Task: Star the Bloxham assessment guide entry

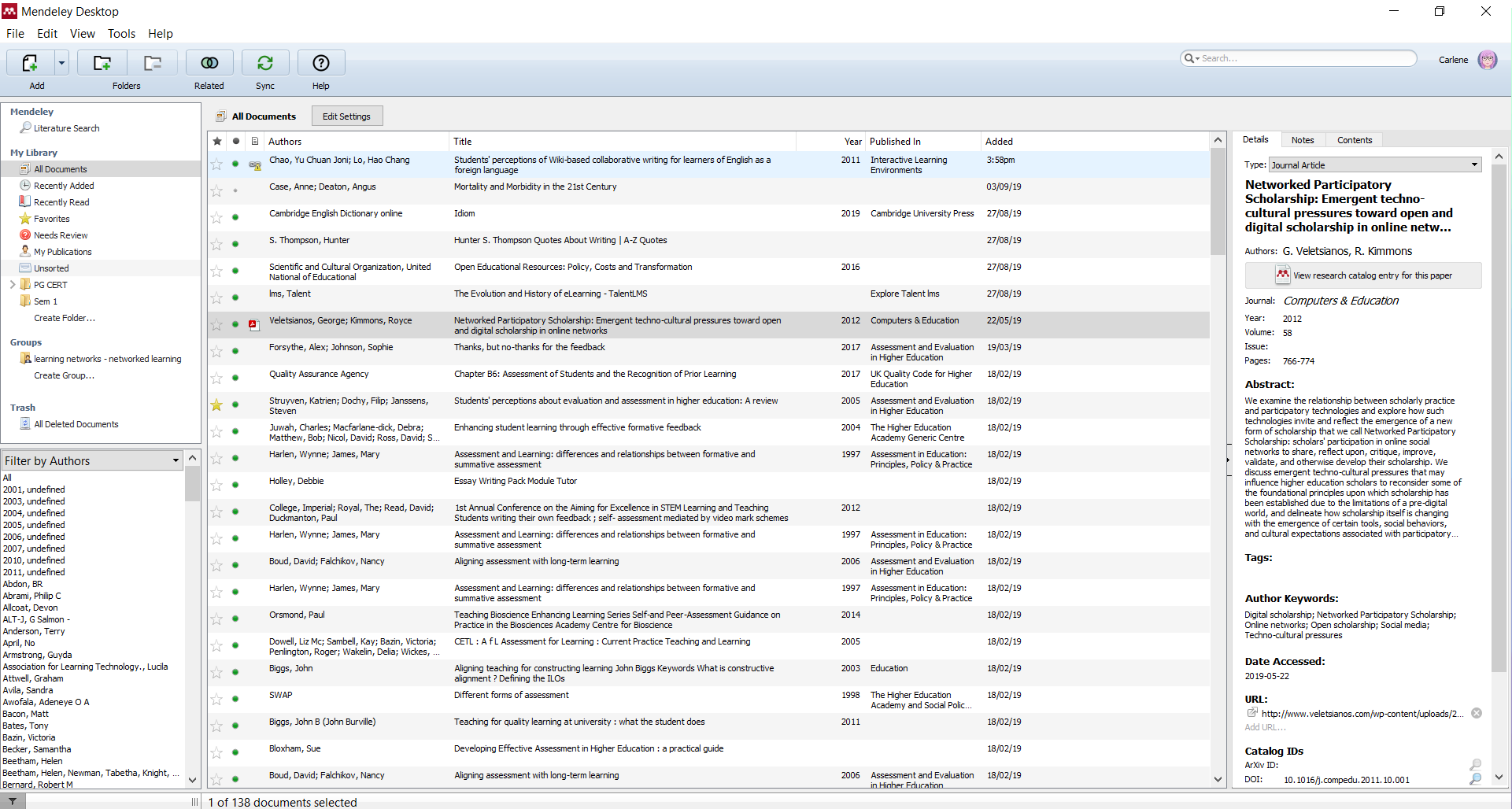Action: coord(216,753)
